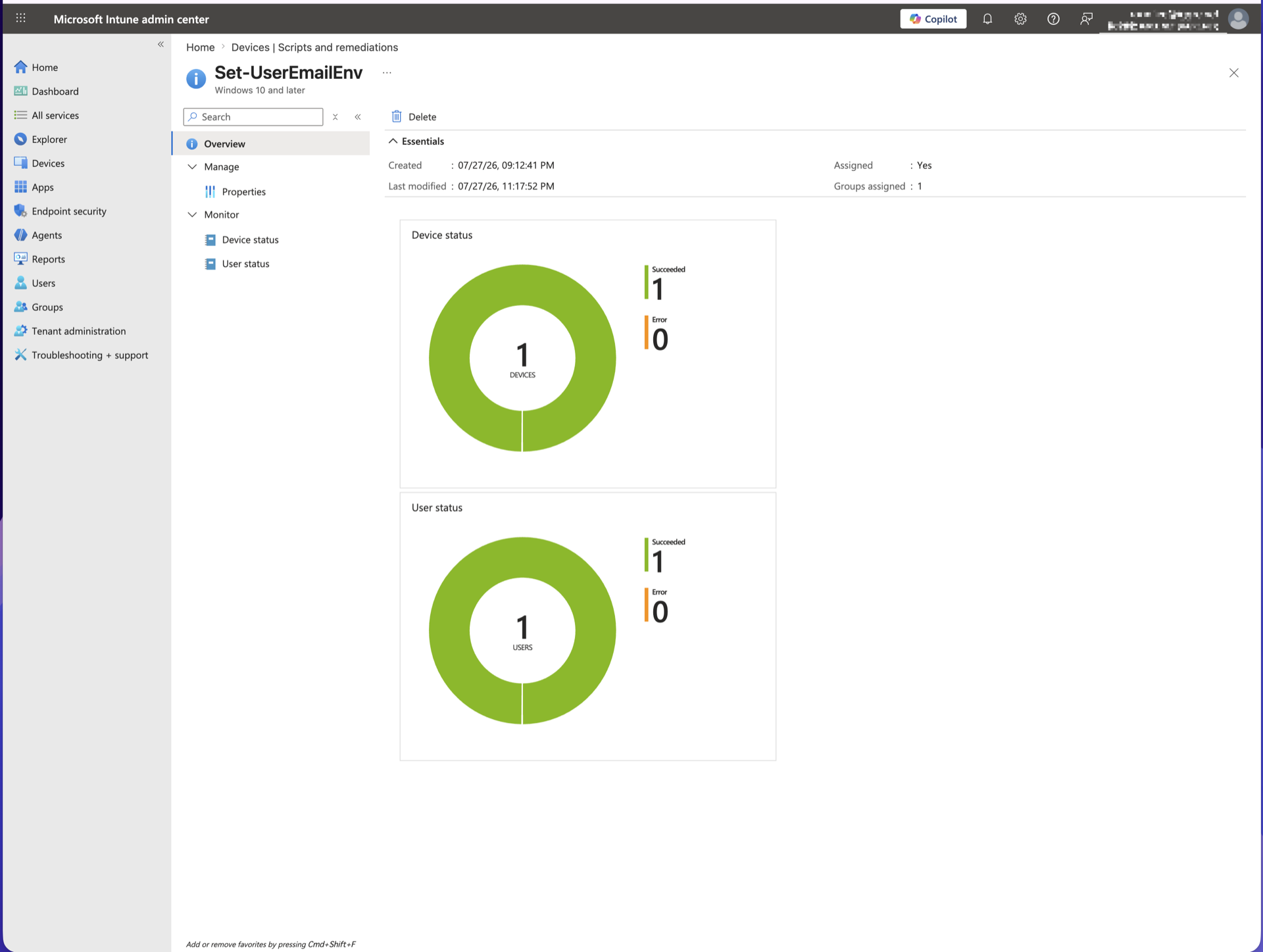
Task: Click the All services icon
Action: [x=20, y=115]
